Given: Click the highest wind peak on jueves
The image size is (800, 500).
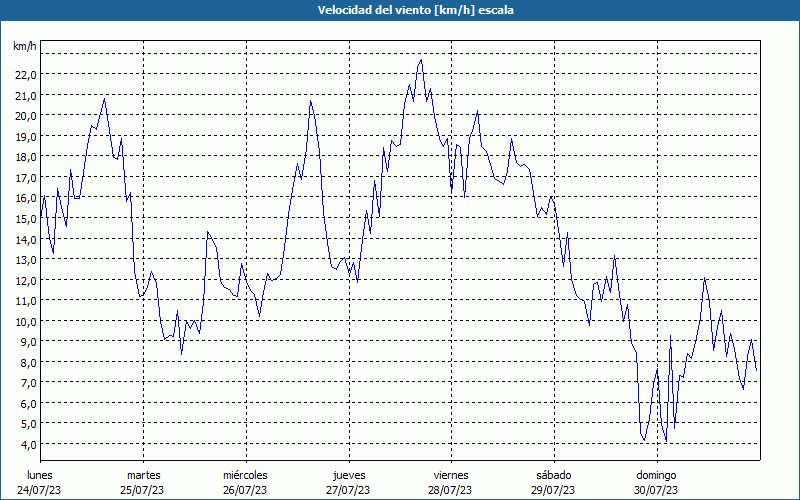Looking at the screenshot, I should point(421,60).
